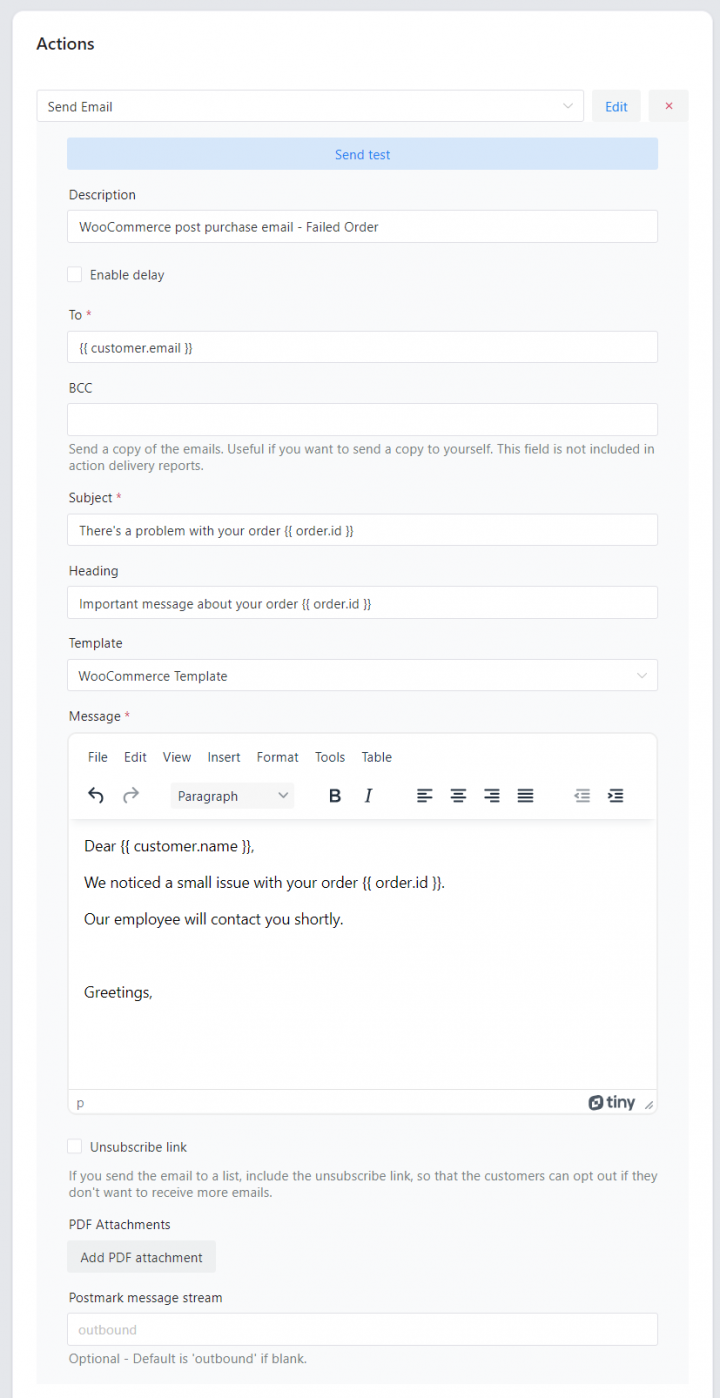This screenshot has width=720, height=1398.
Task: Click the Undo icon in the editor
Action: 96,795
